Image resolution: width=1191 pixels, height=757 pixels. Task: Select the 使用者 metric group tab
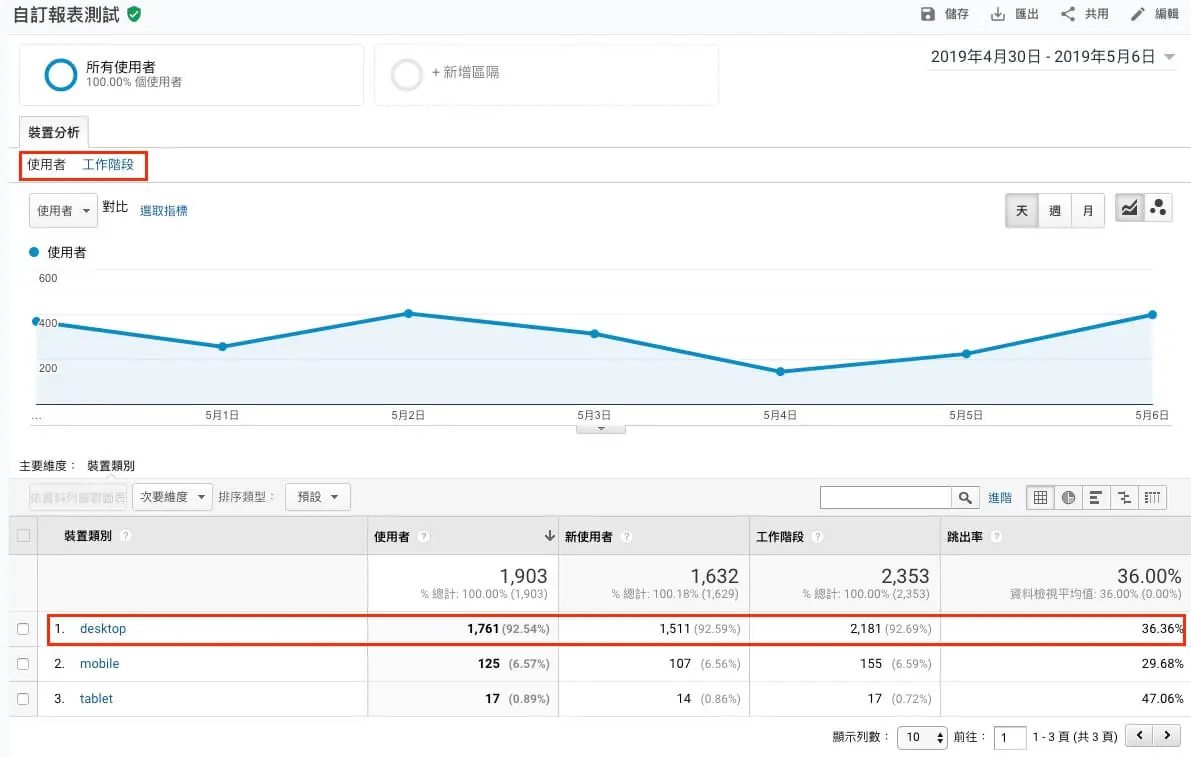[x=46, y=165]
